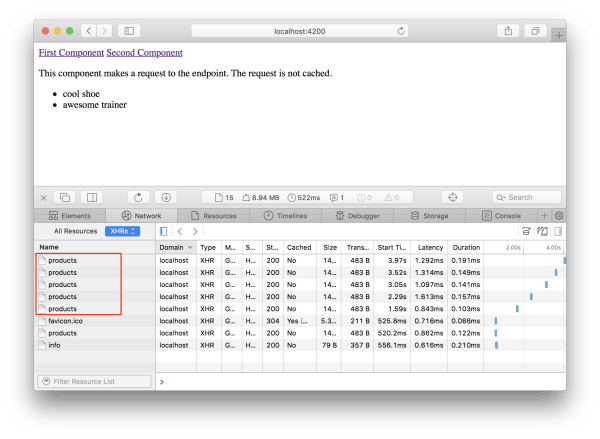Screen dimensions: 600x439
Task: Click timeline marker for 3.97s request
Action: pos(564,261)
